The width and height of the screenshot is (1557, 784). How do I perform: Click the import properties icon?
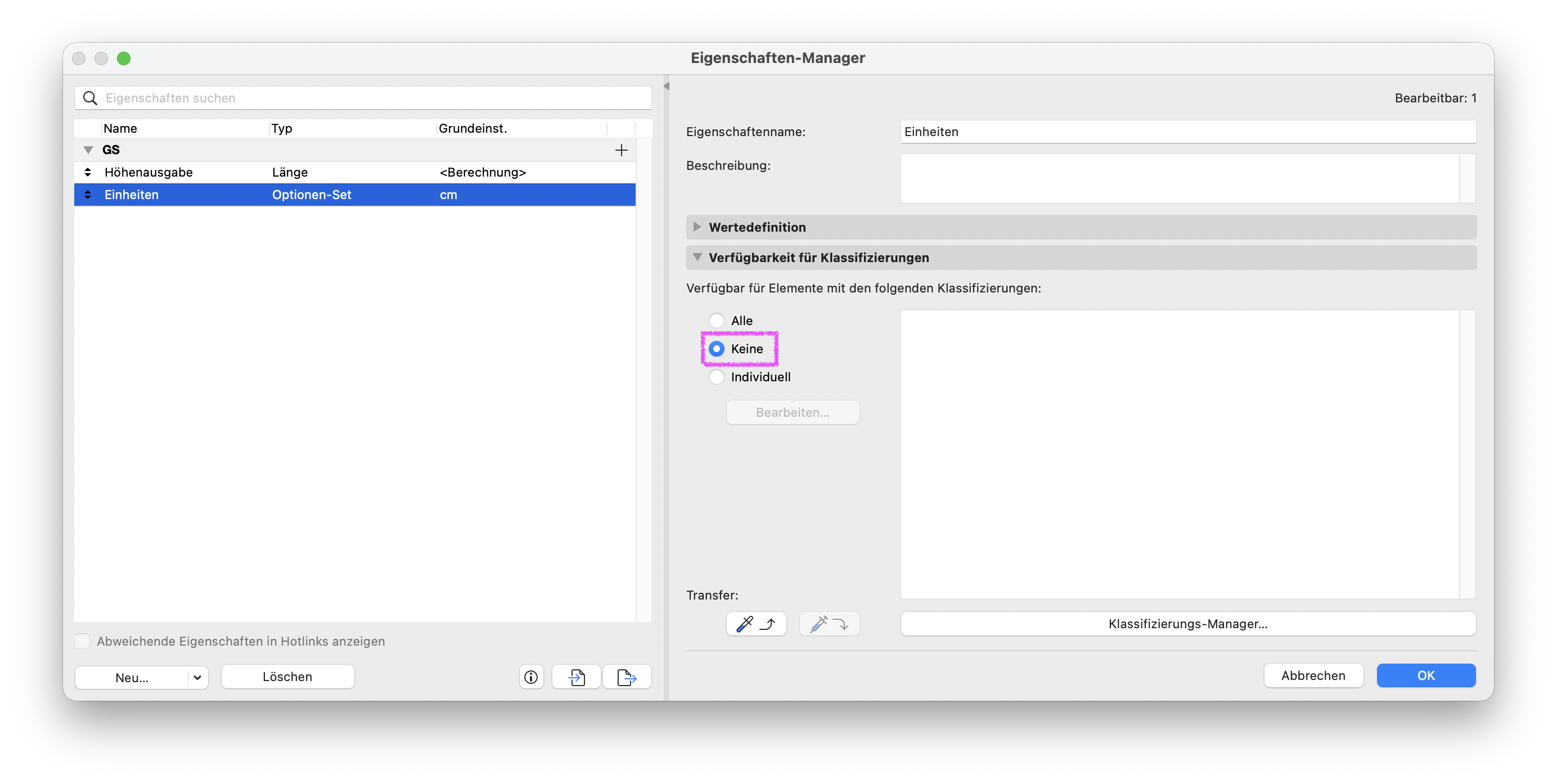pos(577,677)
